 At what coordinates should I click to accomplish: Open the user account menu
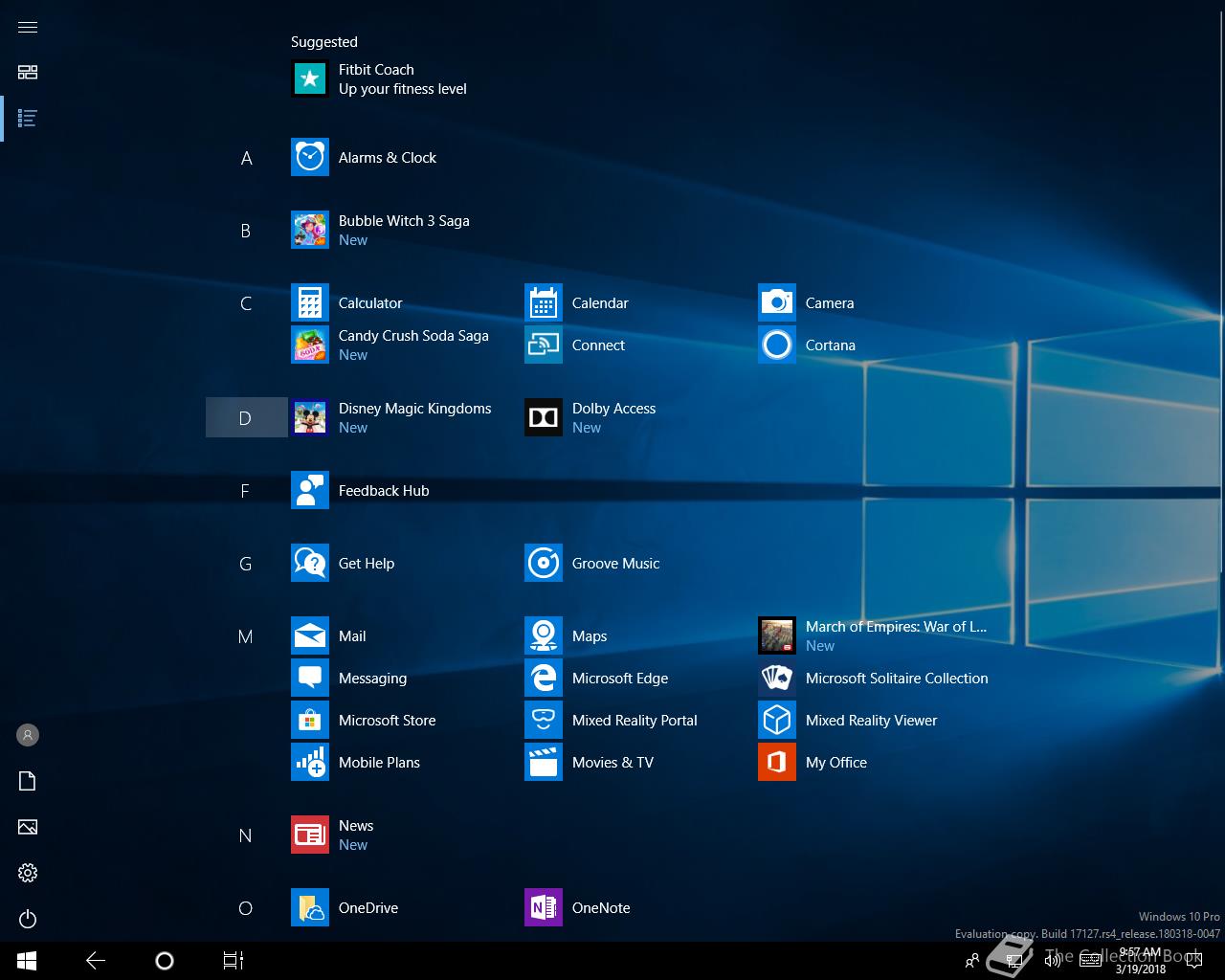tap(28, 735)
